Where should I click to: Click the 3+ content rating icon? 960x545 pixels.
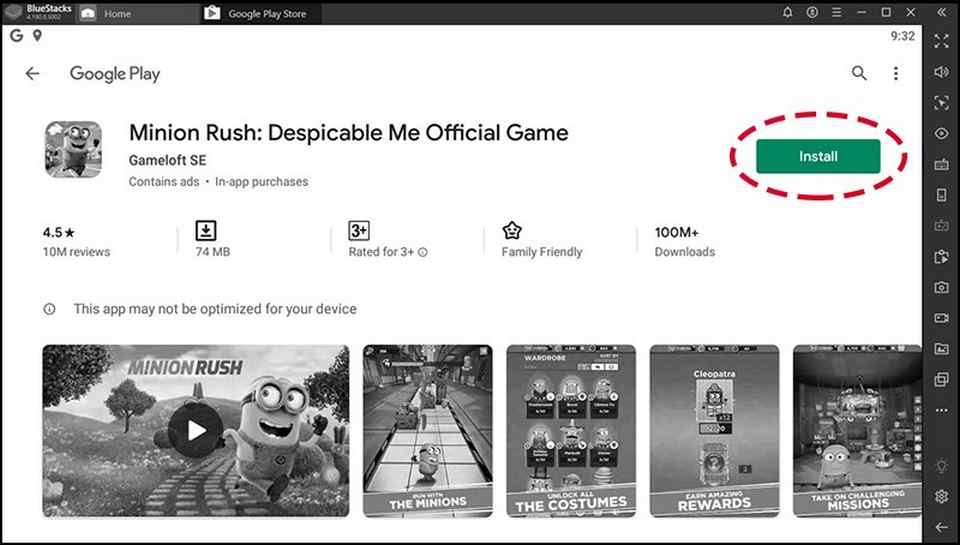(x=359, y=231)
